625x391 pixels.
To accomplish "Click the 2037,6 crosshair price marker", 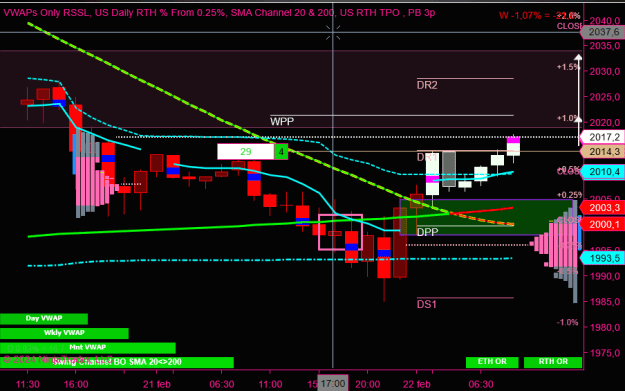I will click(603, 32).
